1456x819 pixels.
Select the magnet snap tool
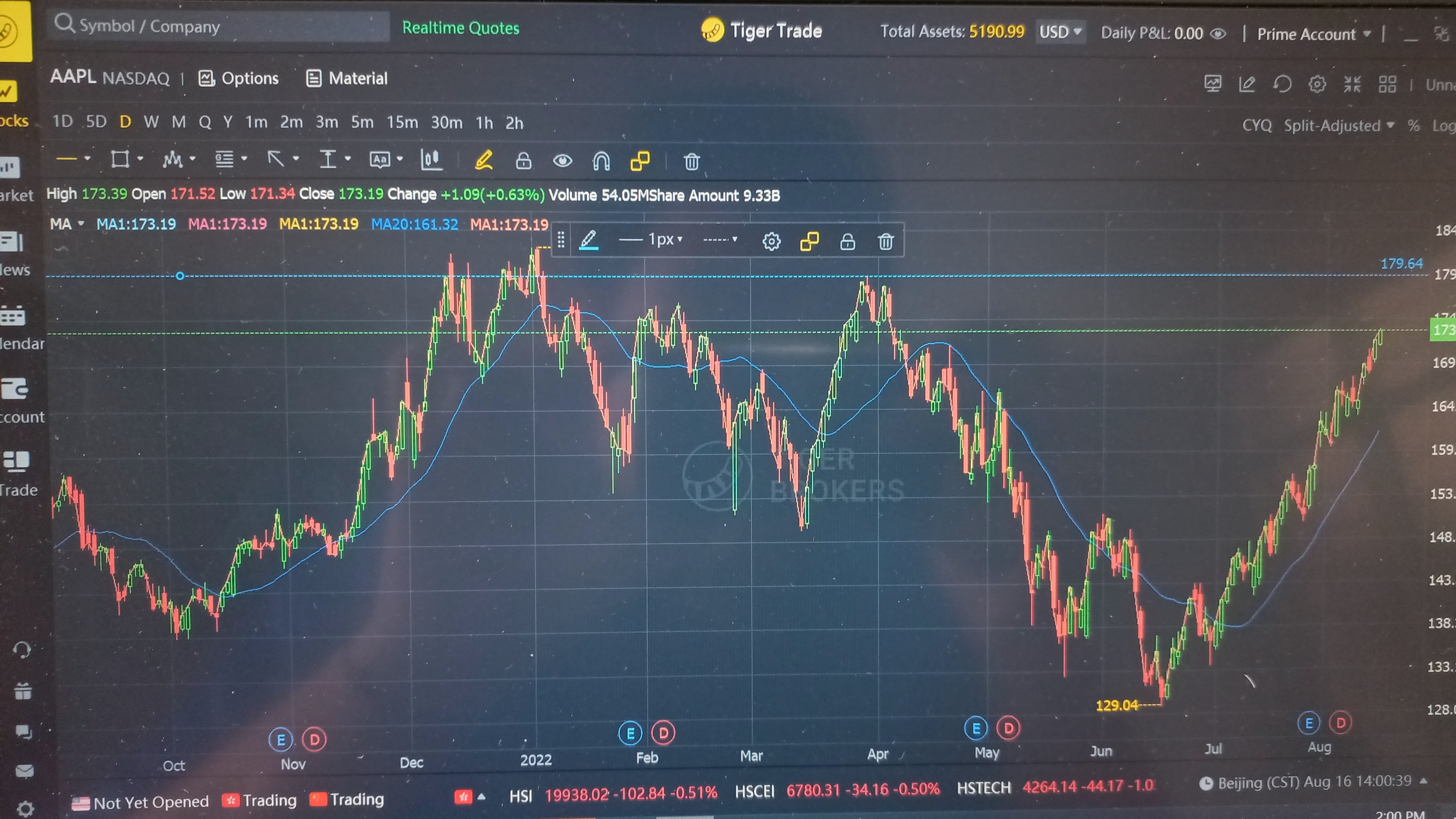[x=601, y=162]
